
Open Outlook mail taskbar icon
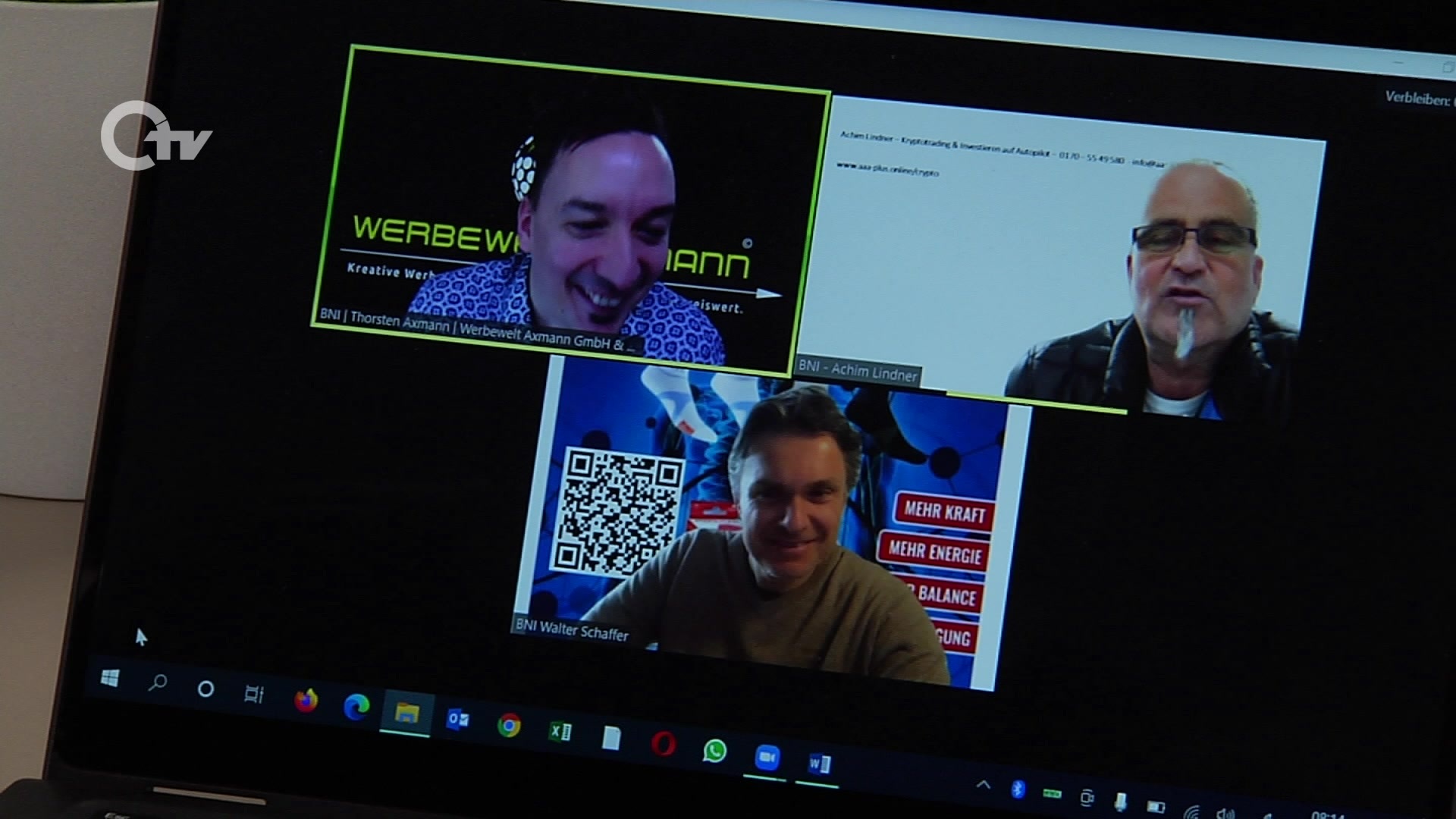457,719
